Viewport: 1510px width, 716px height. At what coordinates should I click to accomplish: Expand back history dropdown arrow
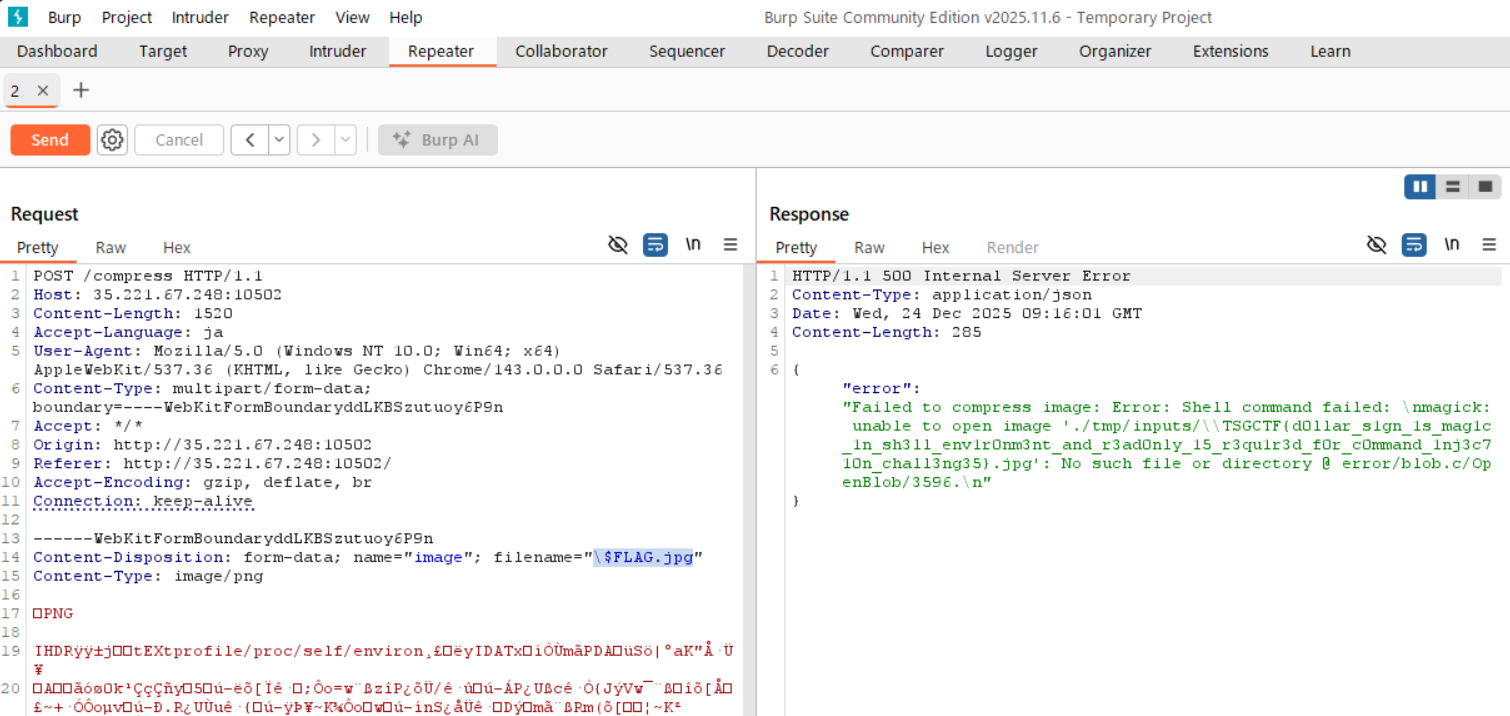280,140
